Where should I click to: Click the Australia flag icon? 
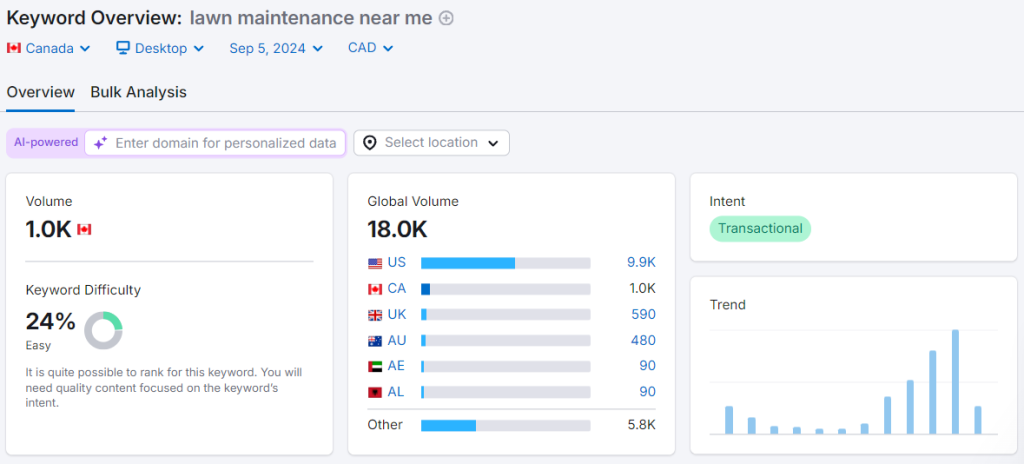point(375,341)
